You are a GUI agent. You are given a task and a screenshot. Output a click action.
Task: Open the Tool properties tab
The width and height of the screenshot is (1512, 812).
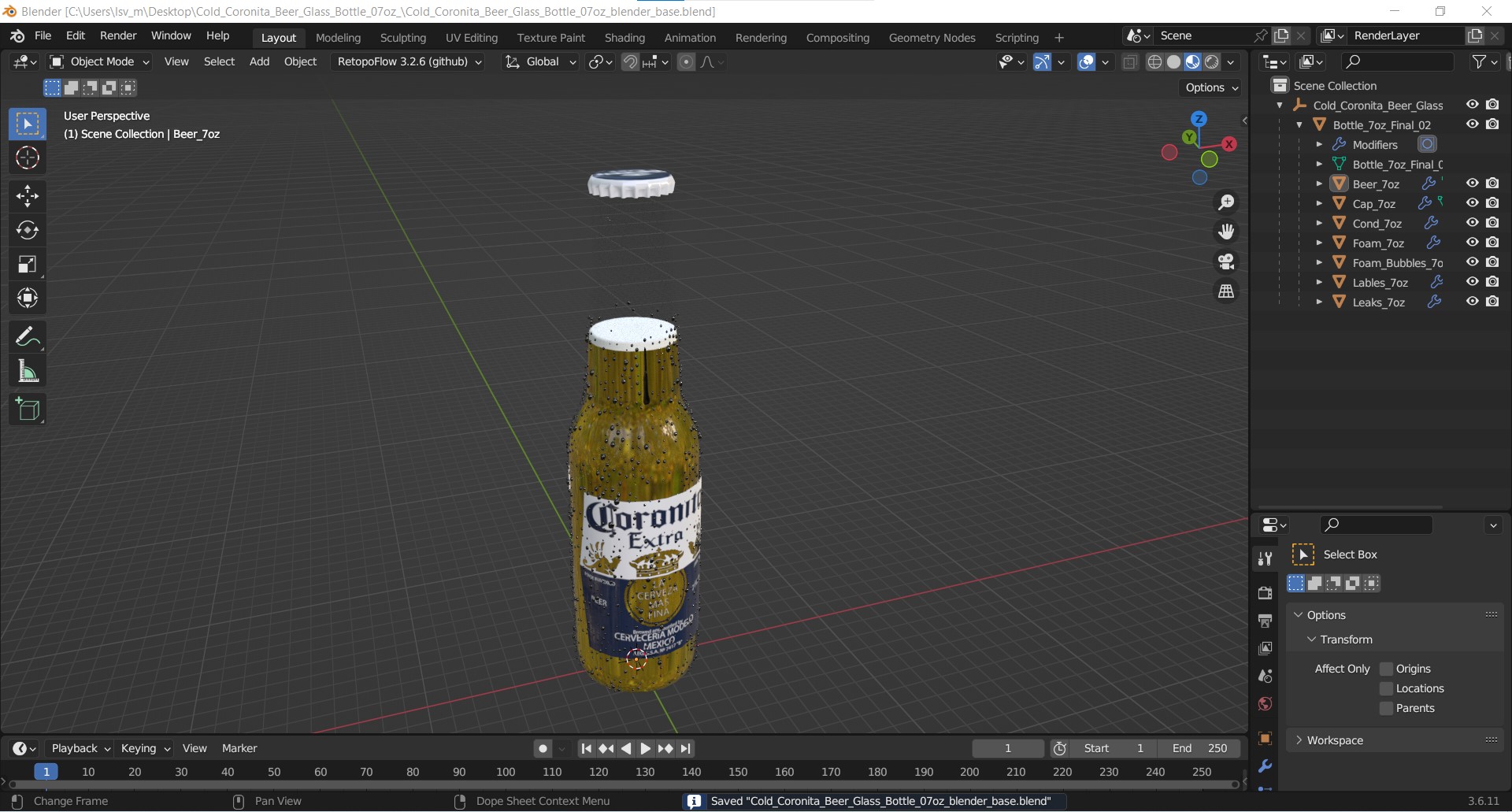tap(1265, 558)
